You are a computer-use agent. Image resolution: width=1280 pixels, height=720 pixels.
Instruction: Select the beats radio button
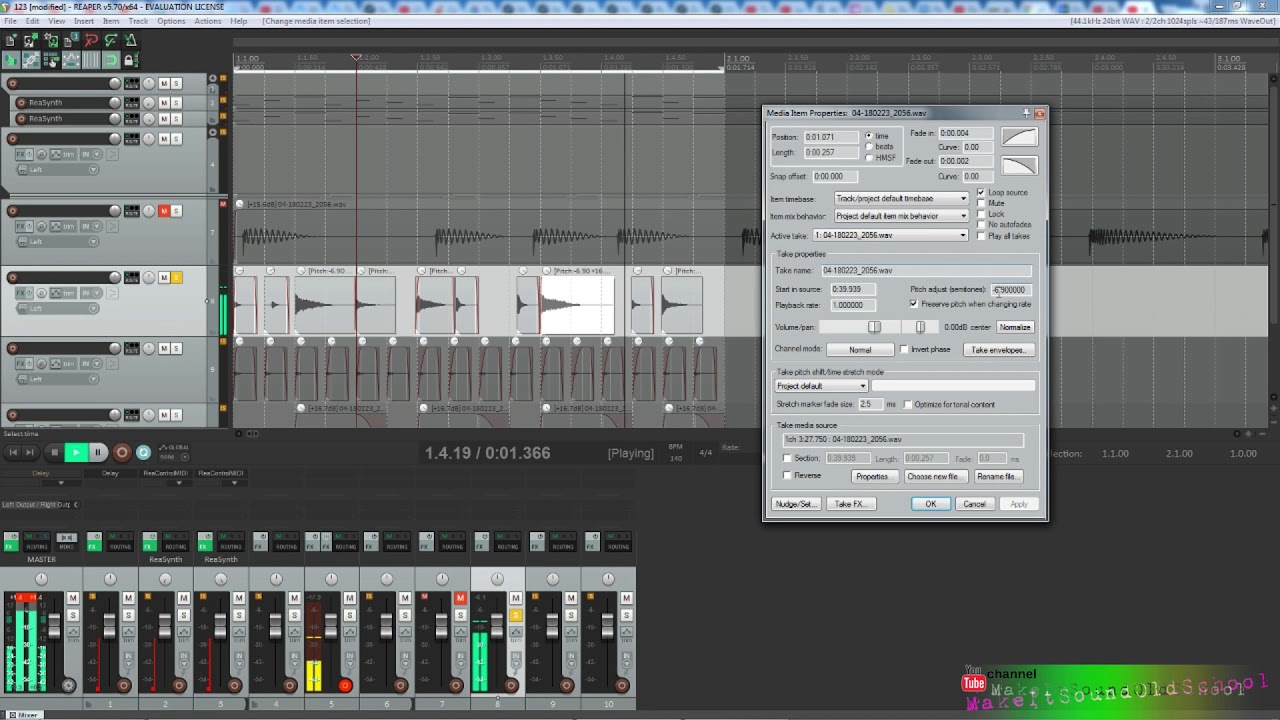[x=869, y=146]
